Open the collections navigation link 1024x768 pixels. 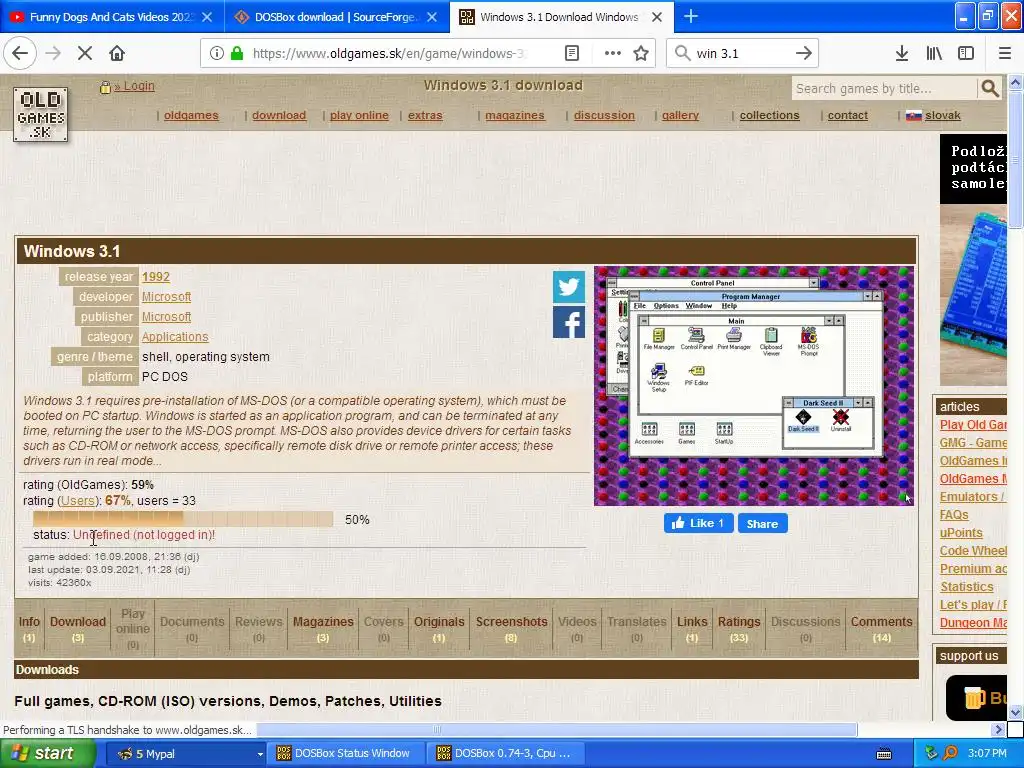769,115
